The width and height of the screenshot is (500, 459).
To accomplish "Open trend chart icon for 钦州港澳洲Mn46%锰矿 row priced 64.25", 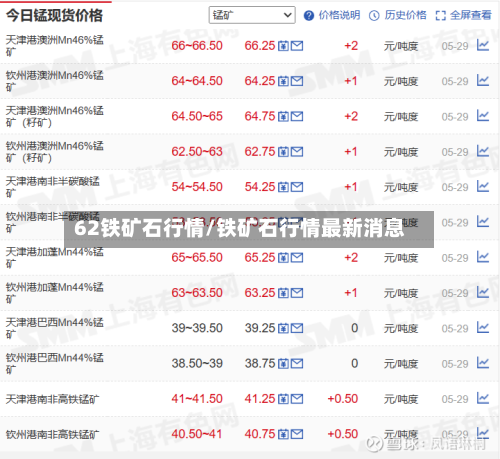I will click(x=483, y=81).
